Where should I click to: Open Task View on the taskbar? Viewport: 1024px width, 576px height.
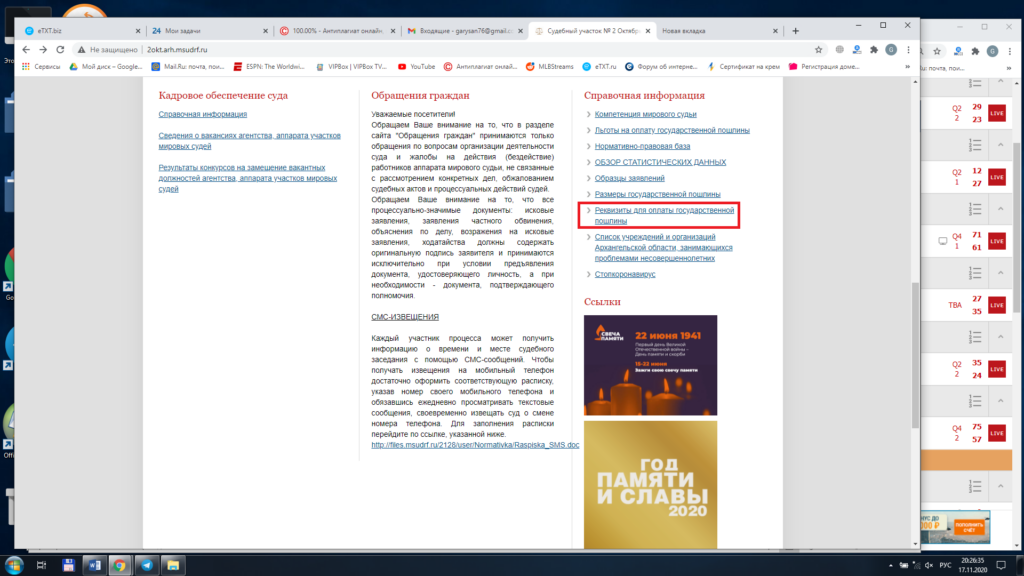pos(41,566)
